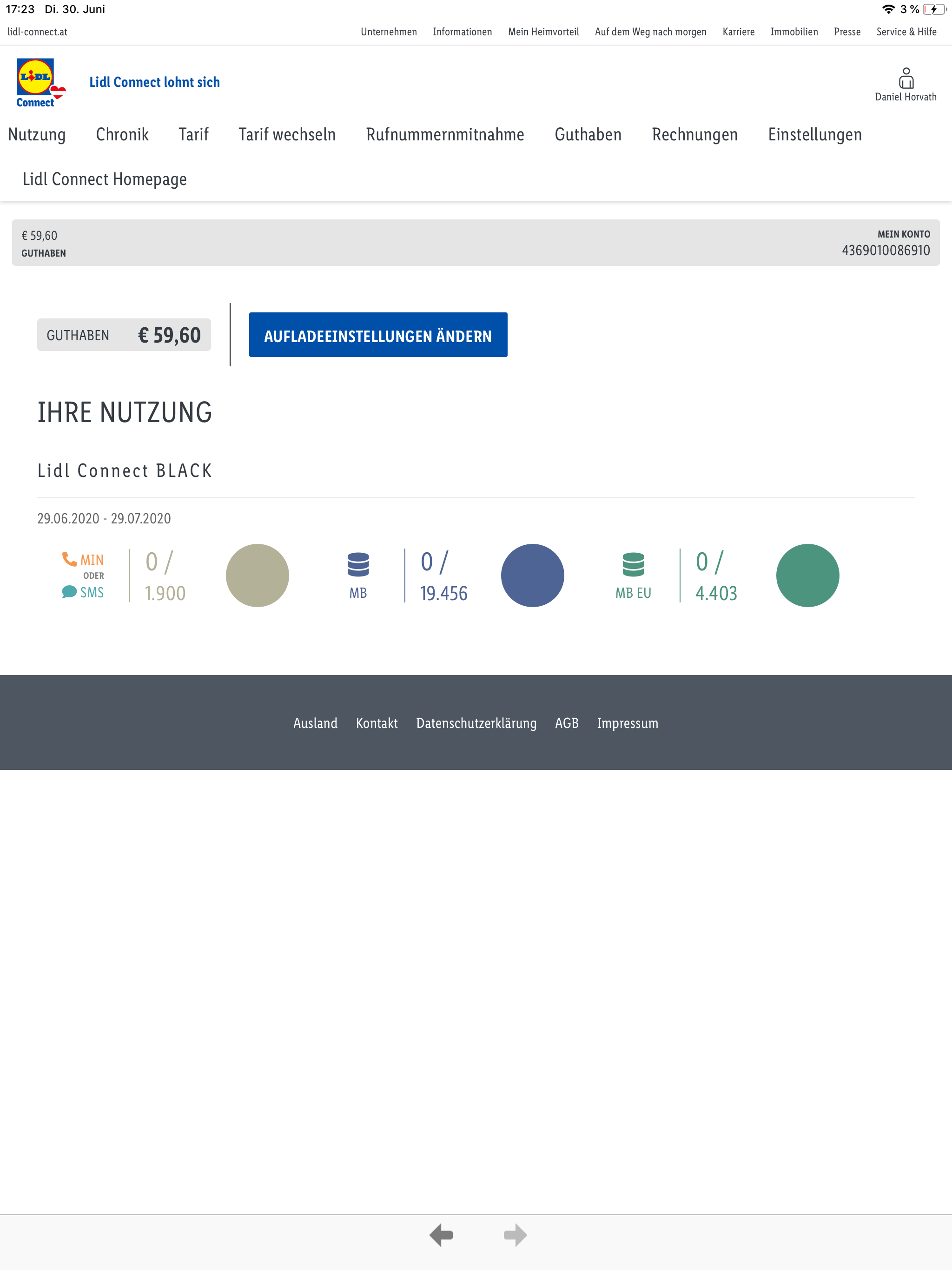This screenshot has height=1270, width=952.
Task: Open Service & Hilfe link
Action: (x=906, y=32)
